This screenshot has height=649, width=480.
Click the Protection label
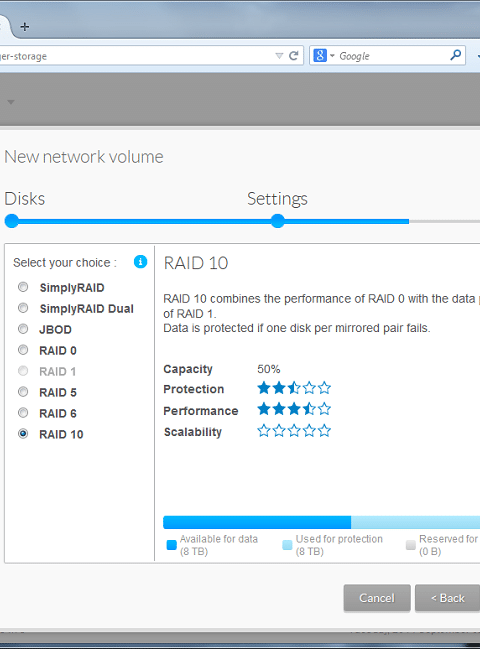click(194, 389)
